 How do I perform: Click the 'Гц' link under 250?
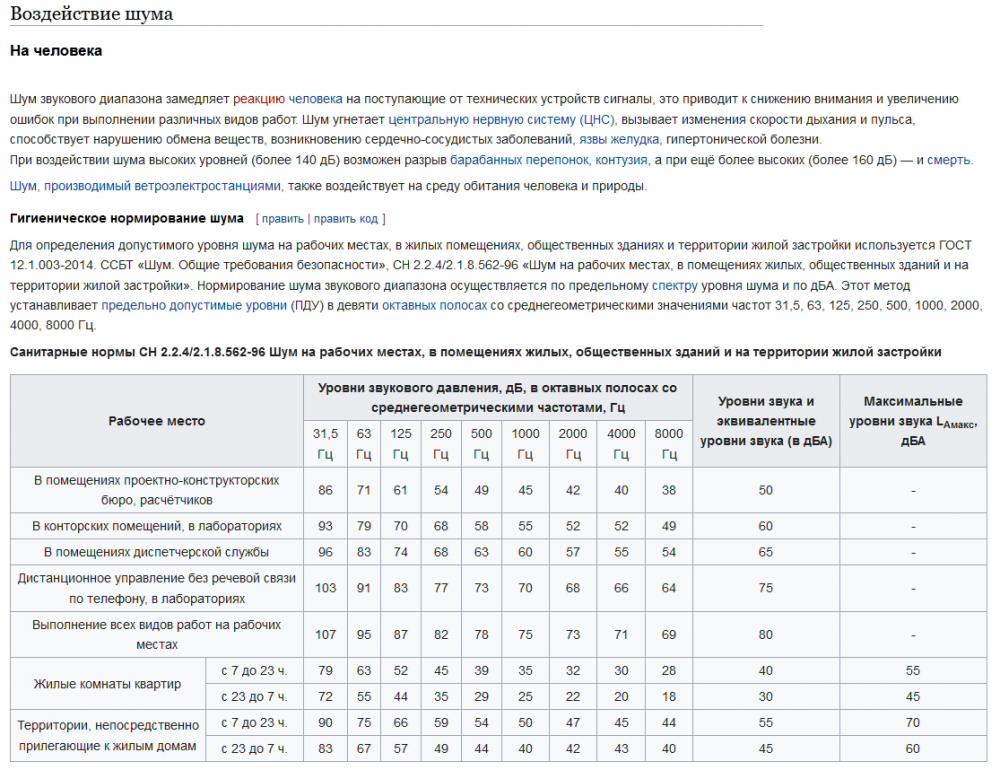(x=441, y=454)
